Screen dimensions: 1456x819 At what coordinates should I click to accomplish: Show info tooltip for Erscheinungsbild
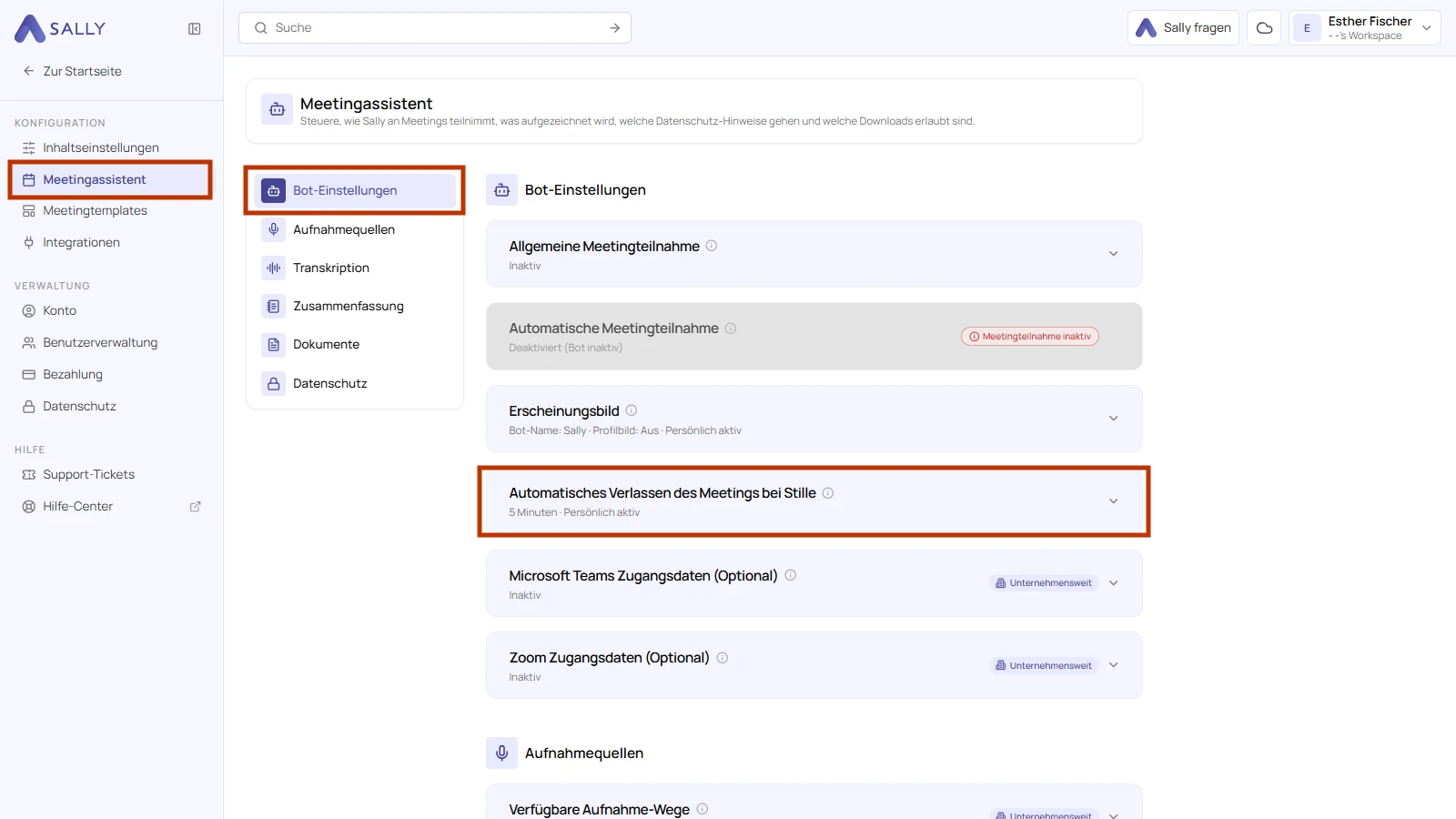(x=632, y=410)
